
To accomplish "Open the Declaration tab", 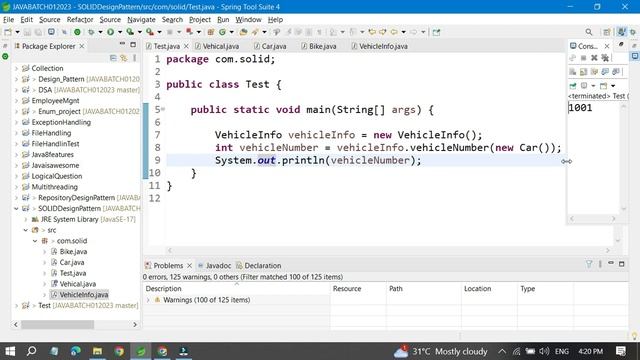I will [x=258, y=265].
